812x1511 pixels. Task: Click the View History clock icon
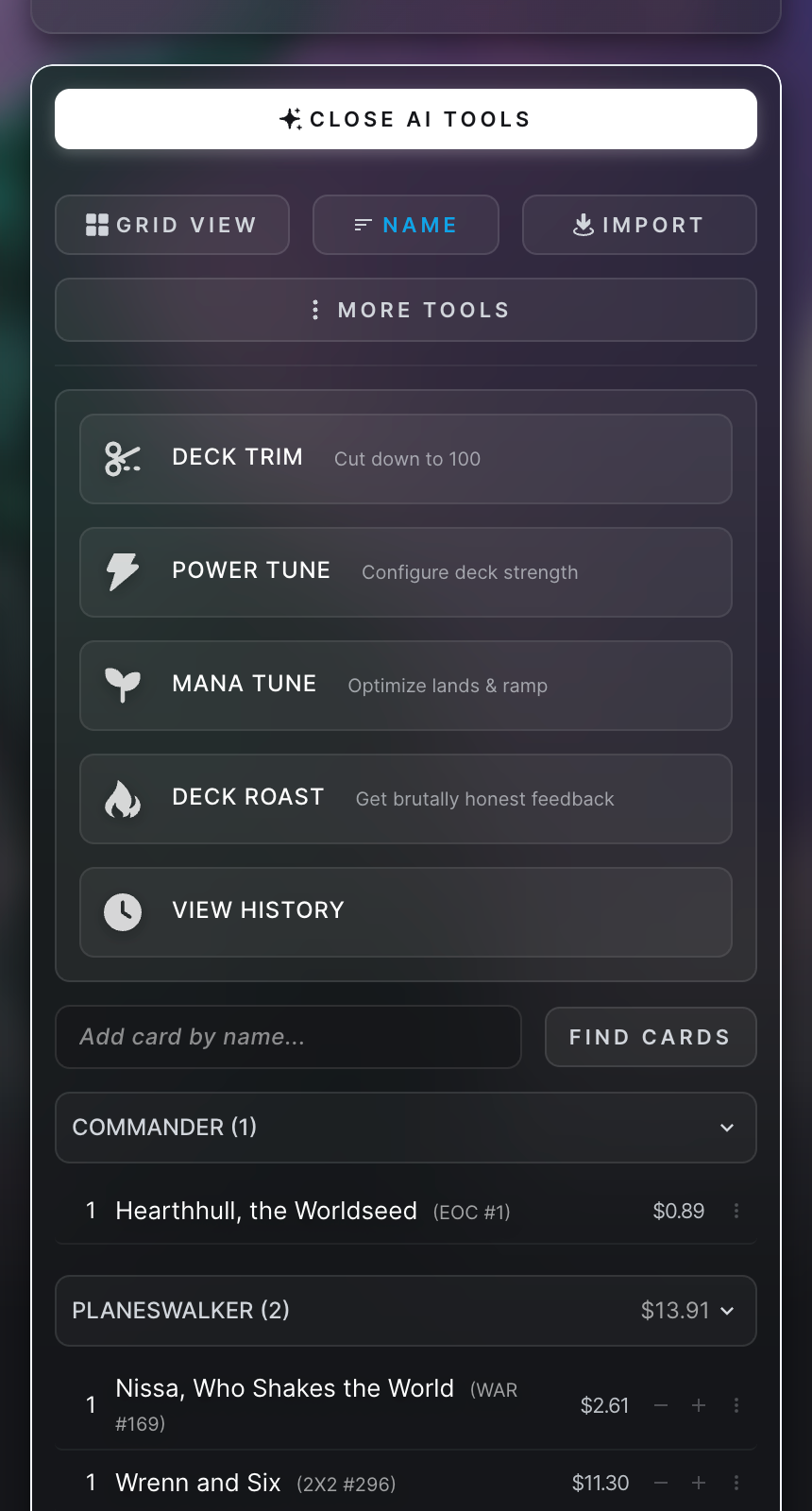point(123,912)
